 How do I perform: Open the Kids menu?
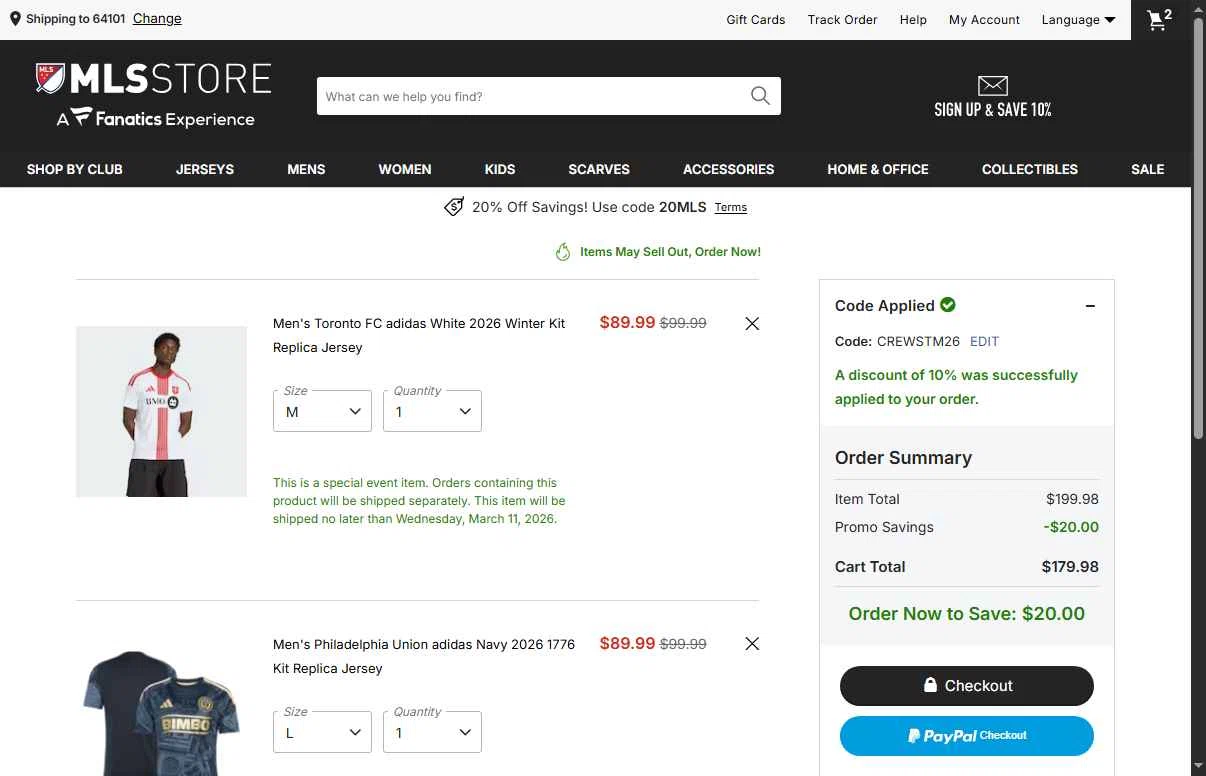[500, 169]
